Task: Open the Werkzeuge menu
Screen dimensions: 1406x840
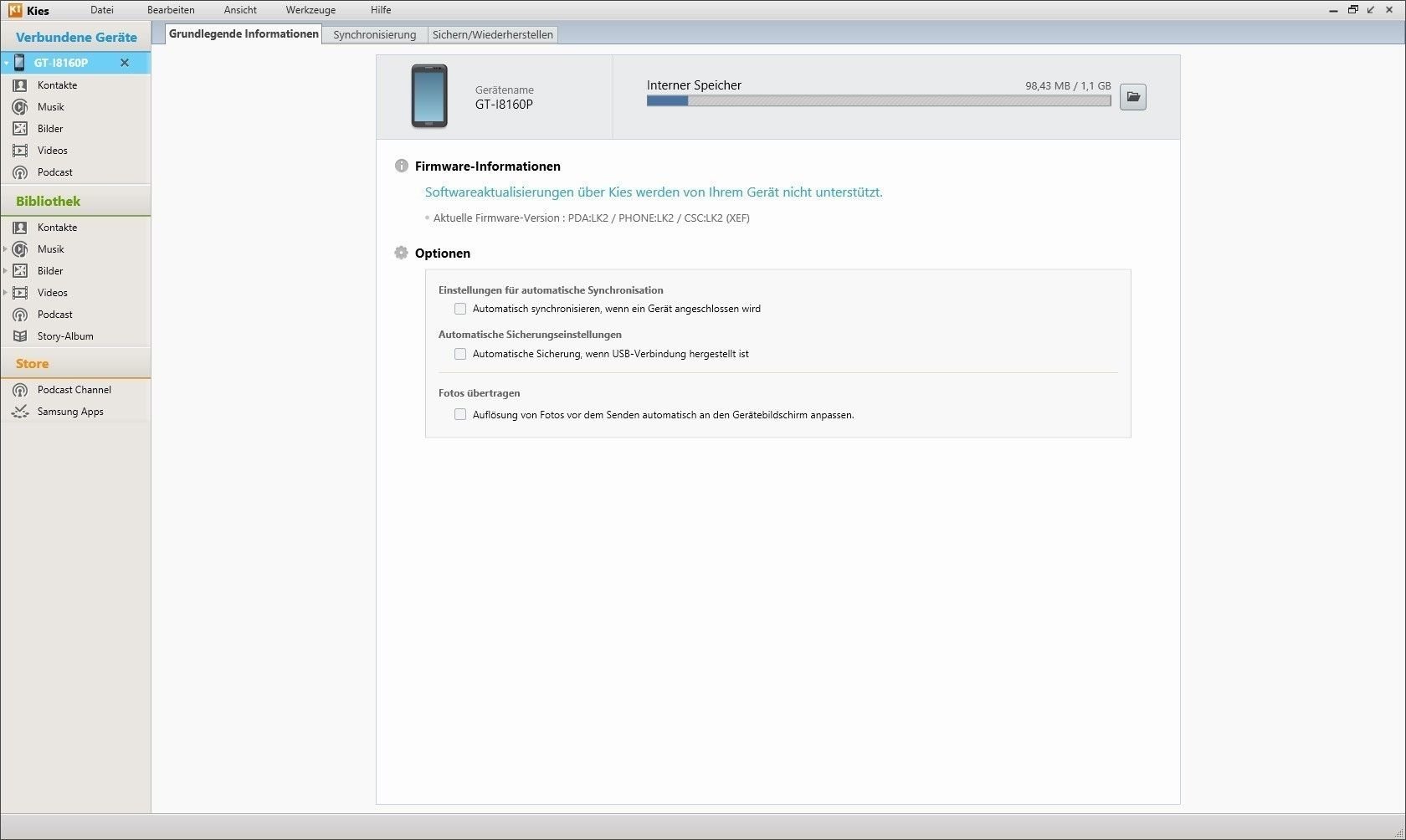Action: (310, 10)
